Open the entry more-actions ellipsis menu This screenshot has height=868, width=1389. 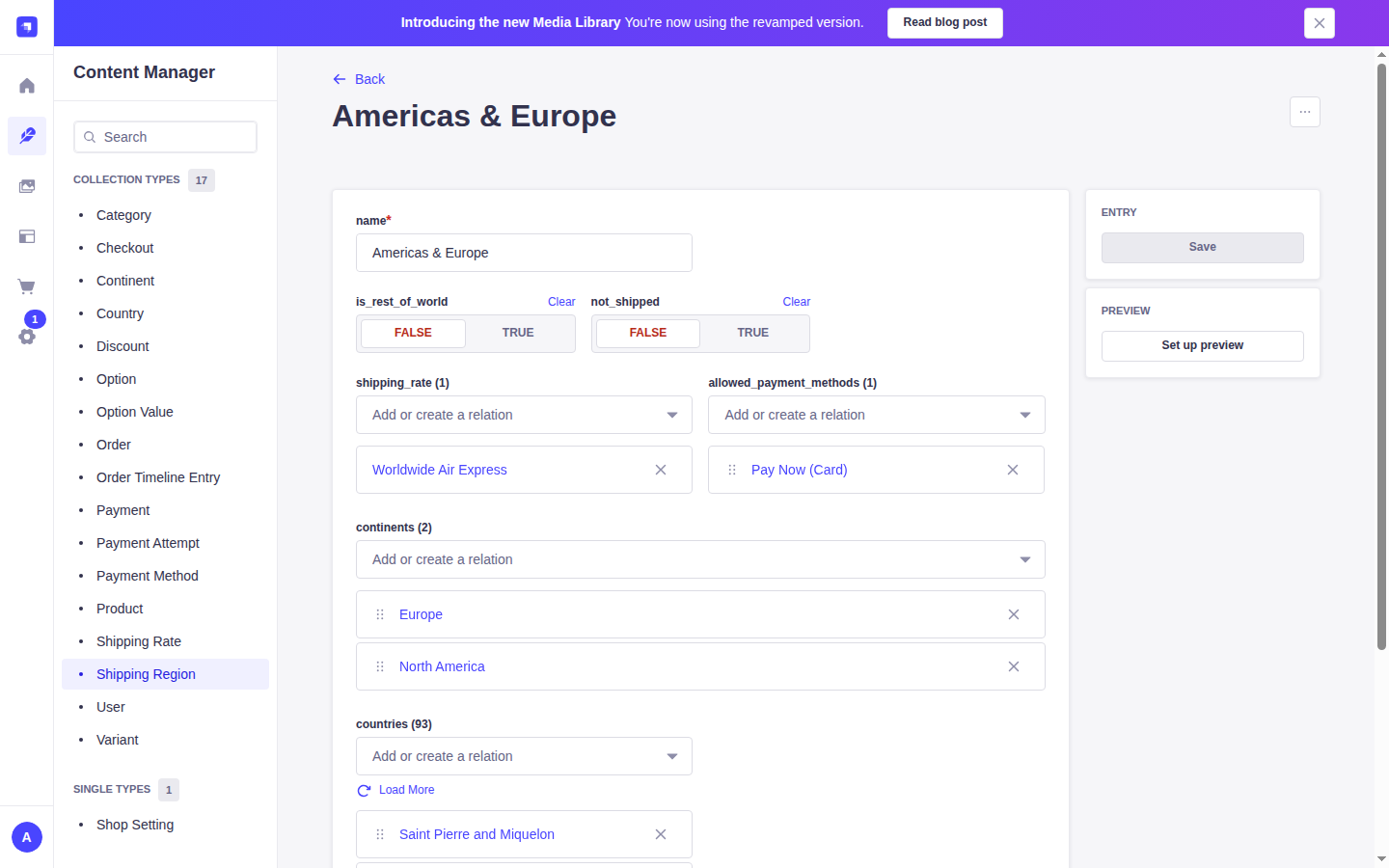pos(1305,112)
